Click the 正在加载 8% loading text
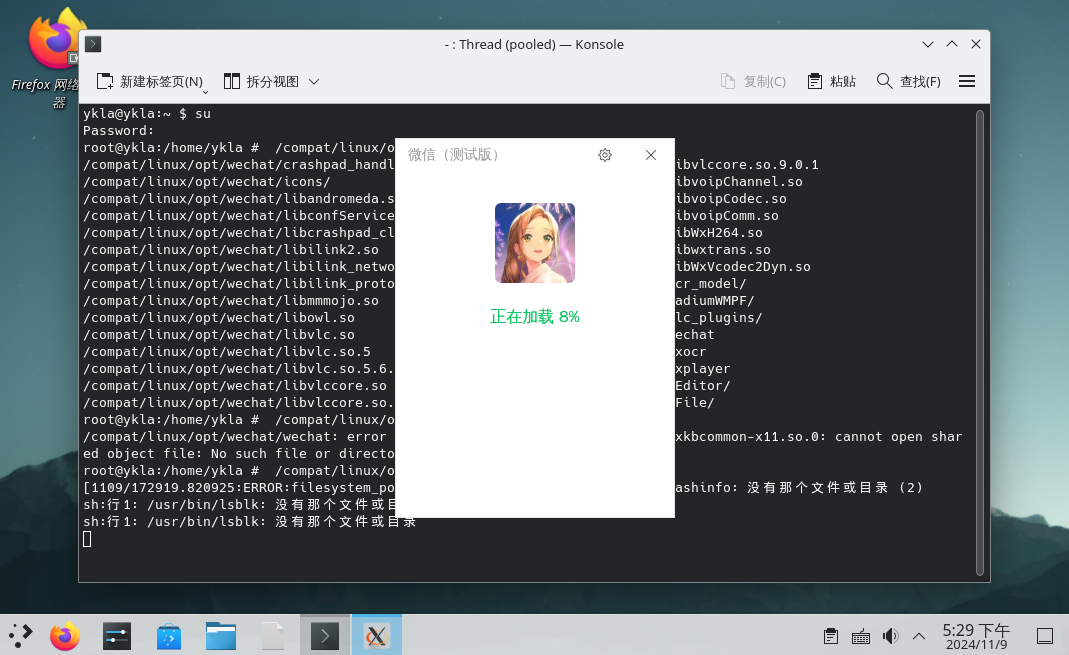This screenshot has height=655, width=1069. coord(534,316)
